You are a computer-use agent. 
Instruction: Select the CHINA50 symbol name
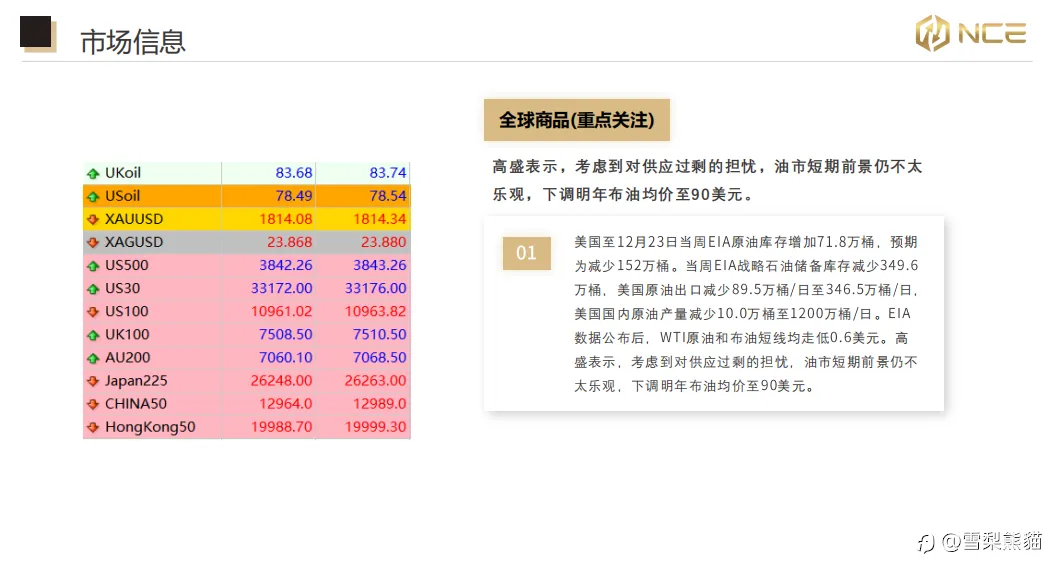(x=136, y=404)
